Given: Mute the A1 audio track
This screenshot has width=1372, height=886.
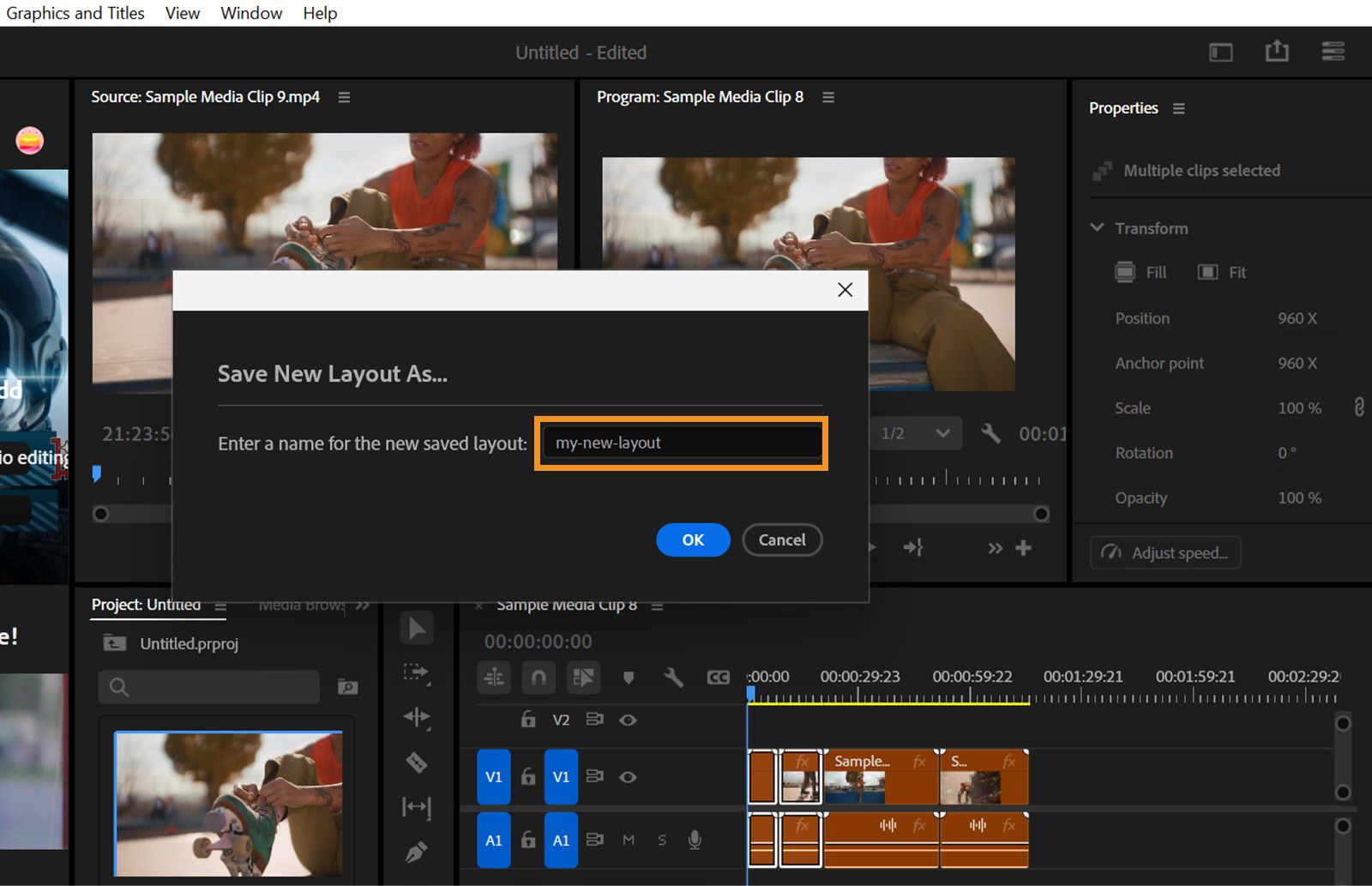Looking at the screenshot, I should (x=629, y=840).
